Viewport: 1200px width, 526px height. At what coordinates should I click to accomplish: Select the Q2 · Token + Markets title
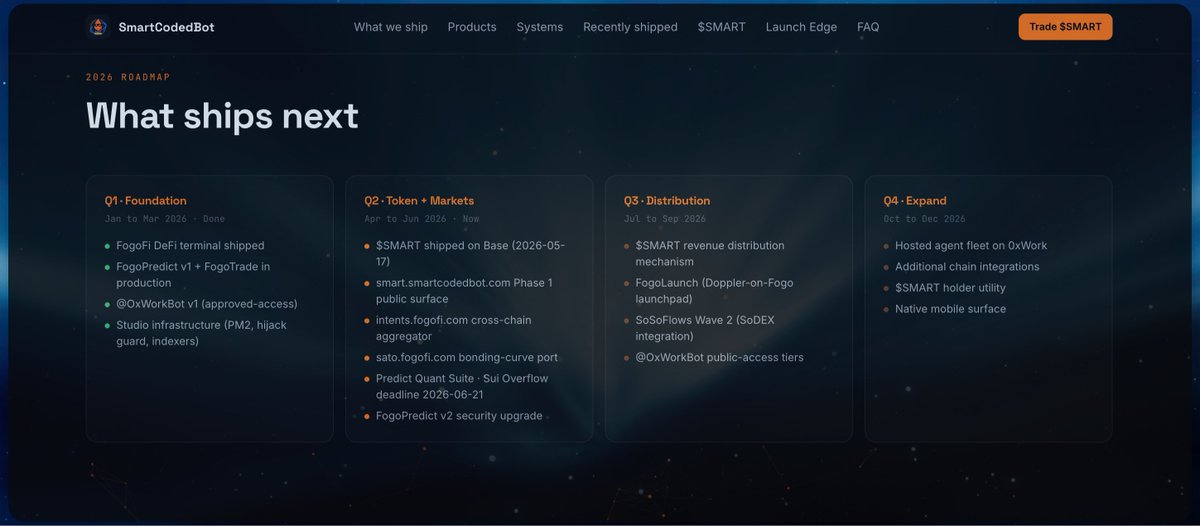[x=419, y=201]
